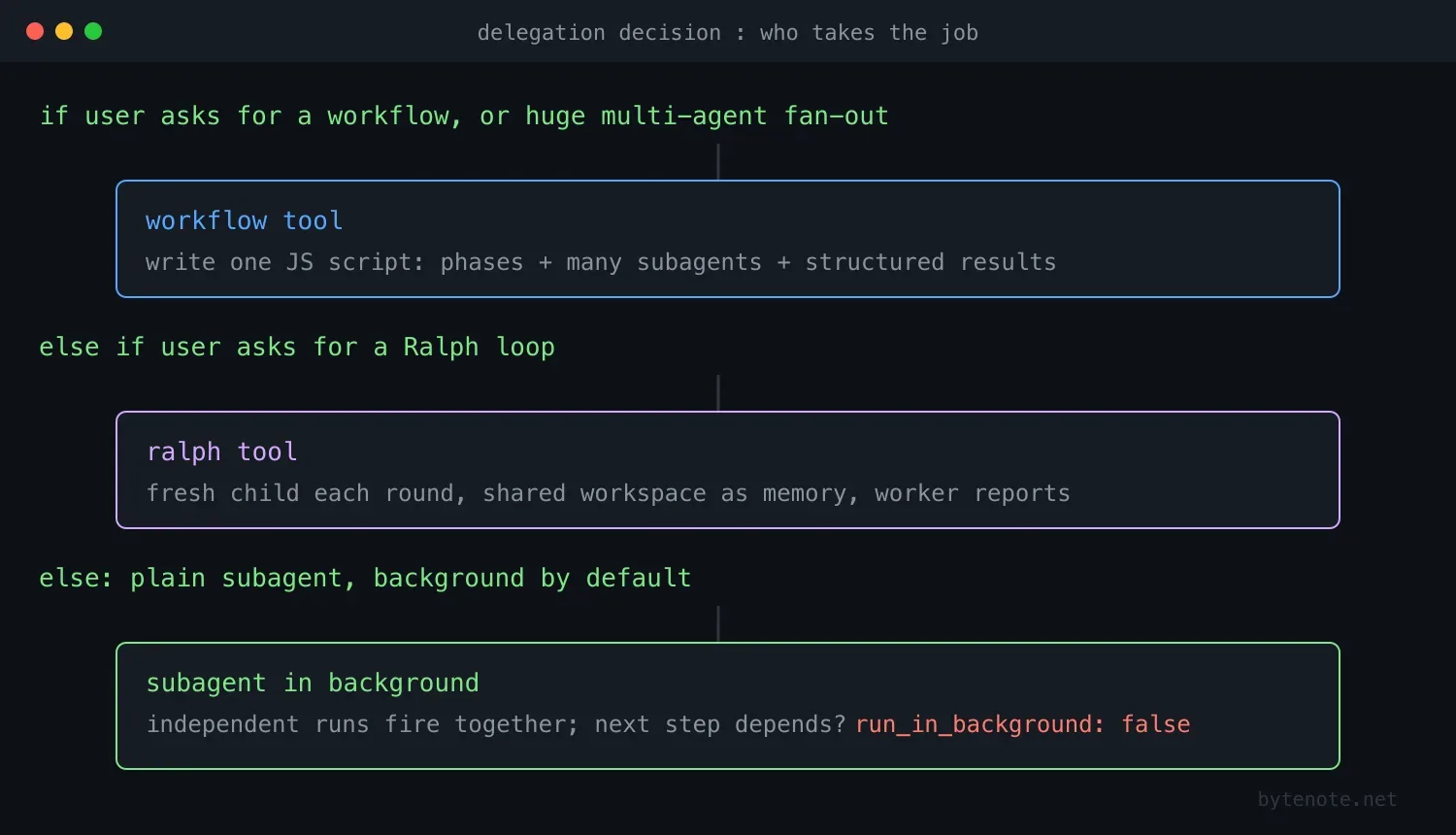Click the line 'else if user asks for a Ralph loop'

297,347
